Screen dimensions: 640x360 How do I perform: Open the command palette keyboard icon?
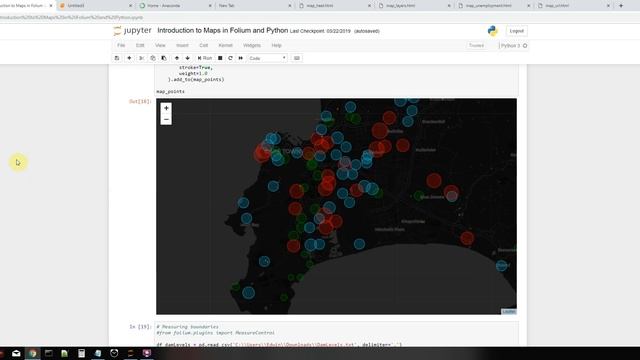click(297, 58)
